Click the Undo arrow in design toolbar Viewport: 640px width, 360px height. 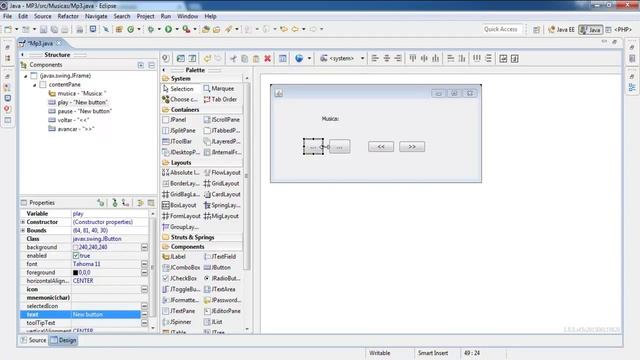[x=207, y=58]
